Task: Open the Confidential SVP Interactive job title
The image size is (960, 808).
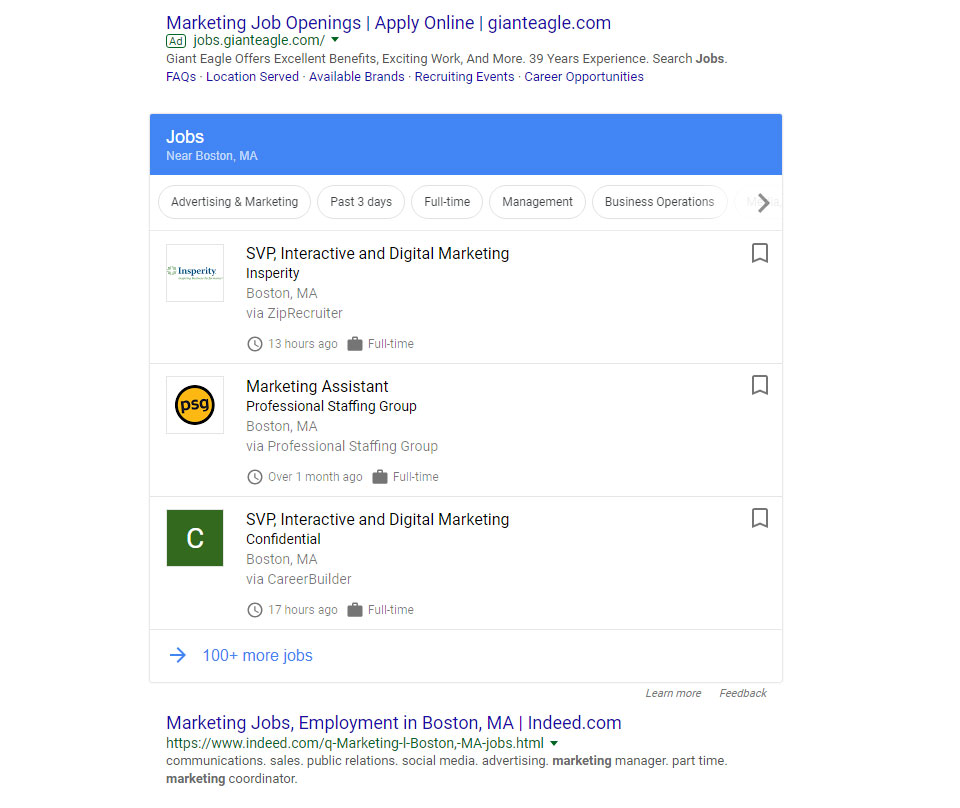Action: pyautogui.click(x=377, y=519)
